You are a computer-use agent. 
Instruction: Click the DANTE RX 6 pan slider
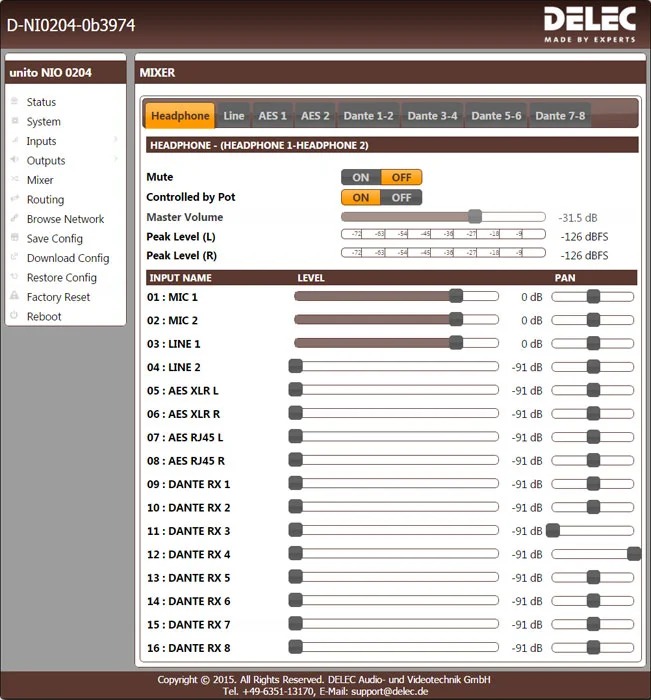593,600
